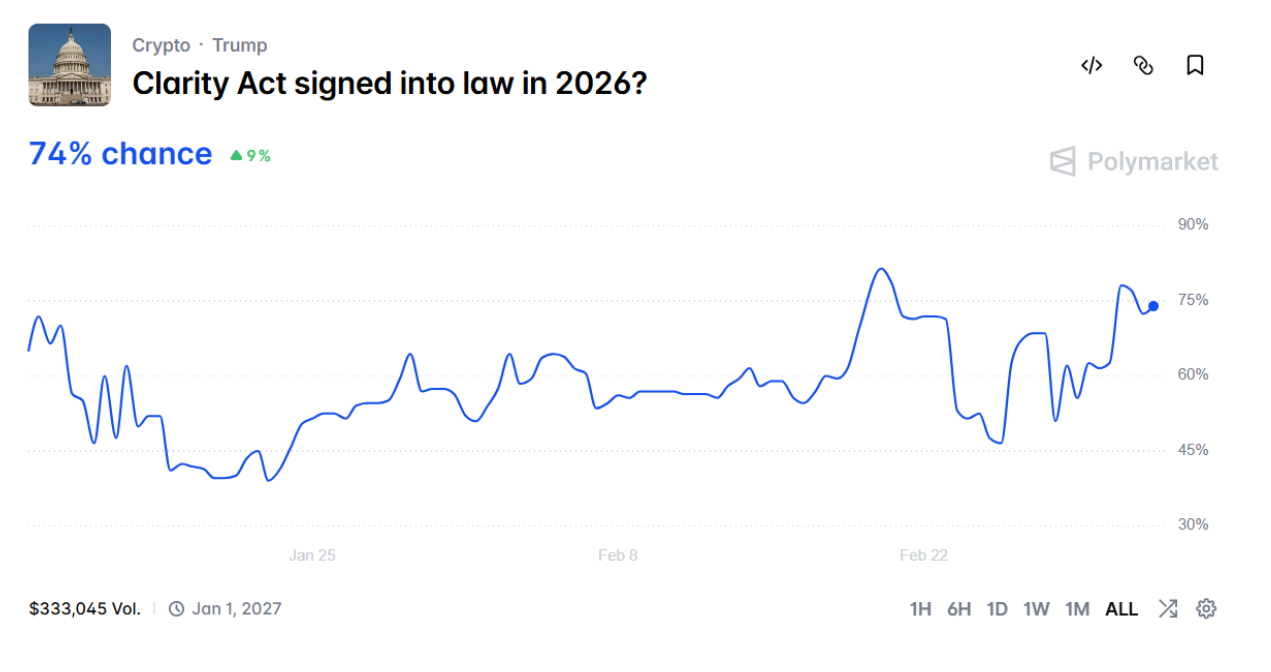Open the Trump category link
1271x672 pixels.
click(240, 45)
